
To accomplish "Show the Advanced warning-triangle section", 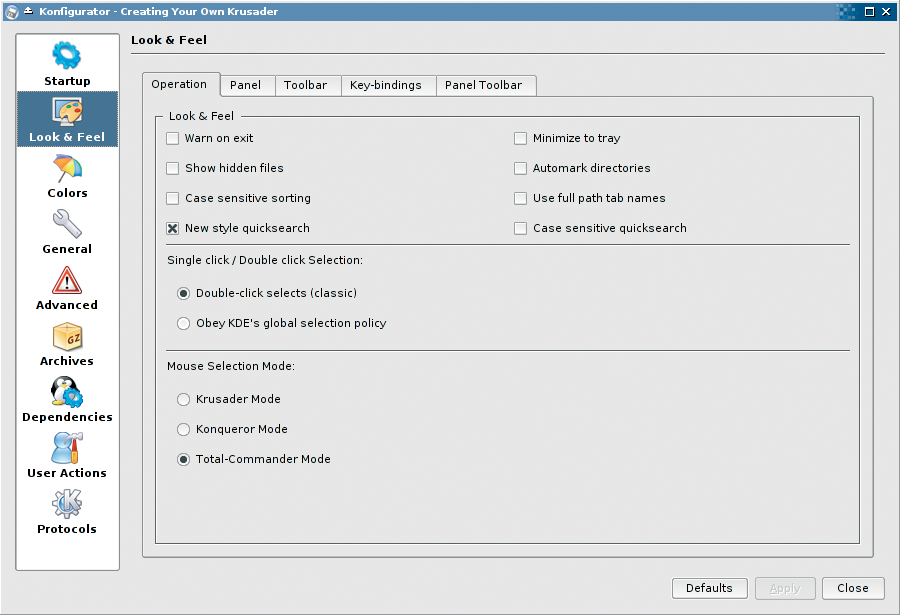I will (x=67, y=288).
